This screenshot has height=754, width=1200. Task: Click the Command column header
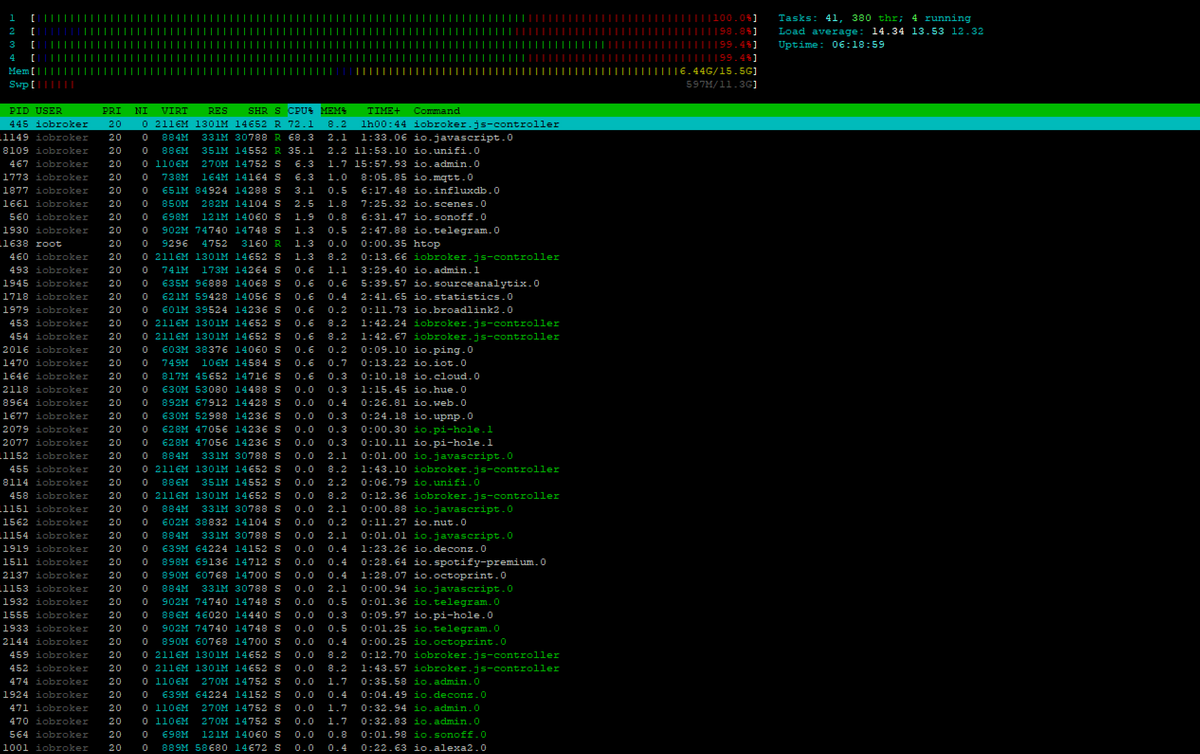coord(437,111)
